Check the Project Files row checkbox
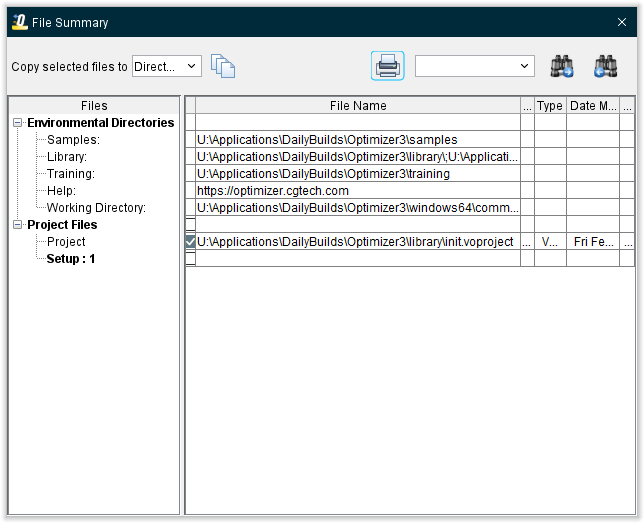The image size is (644, 523). click(x=190, y=224)
